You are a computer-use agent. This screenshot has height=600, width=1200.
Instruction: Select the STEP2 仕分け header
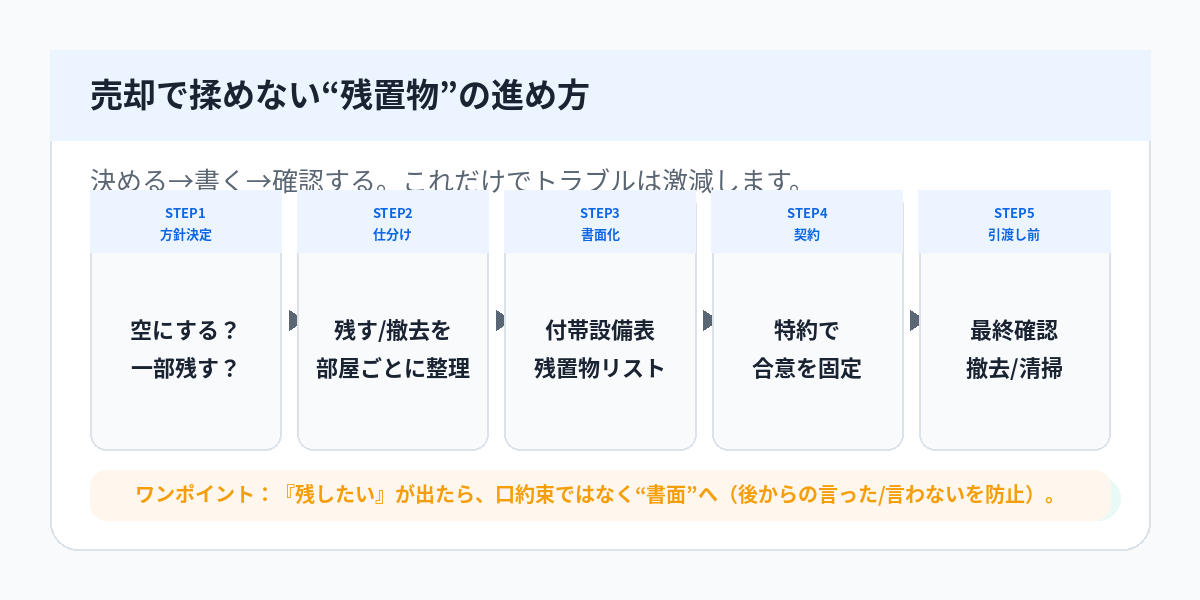[x=392, y=224]
